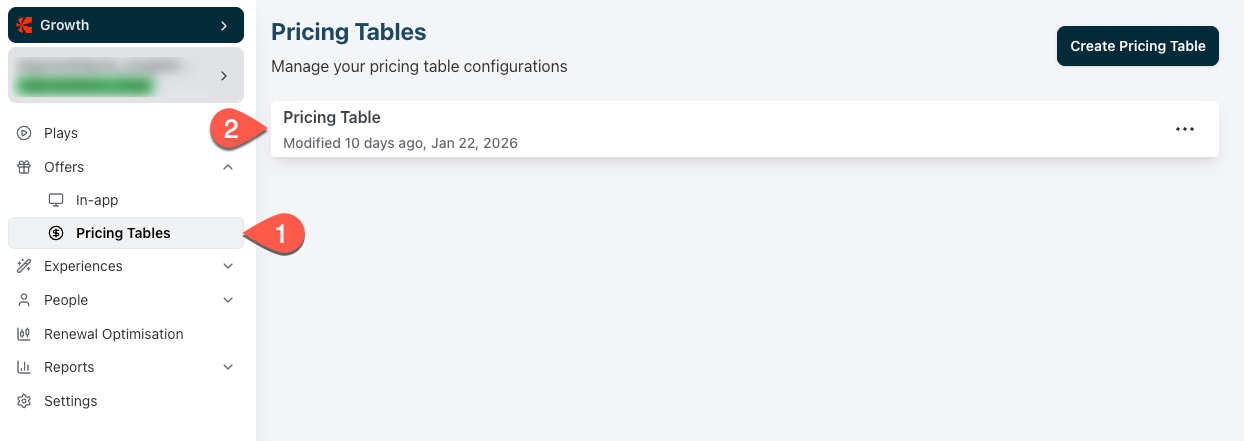Click the Pricing Tables dollar icon
This screenshot has width=1244, height=441.
[56, 233]
